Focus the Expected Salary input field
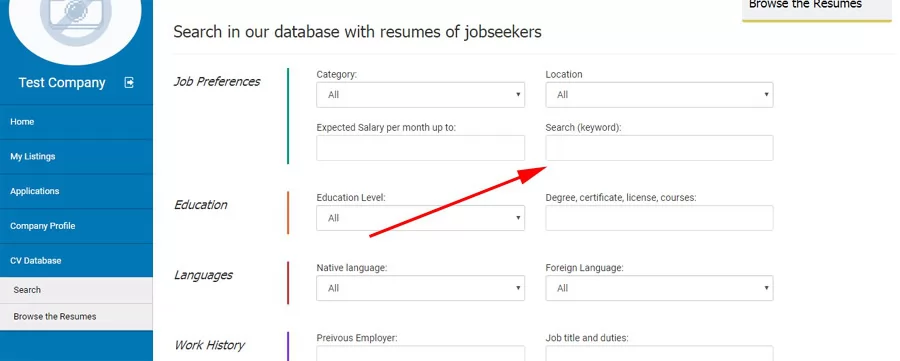Image resolution: width=900 pixels, height=361 pixels. (420, 148)
